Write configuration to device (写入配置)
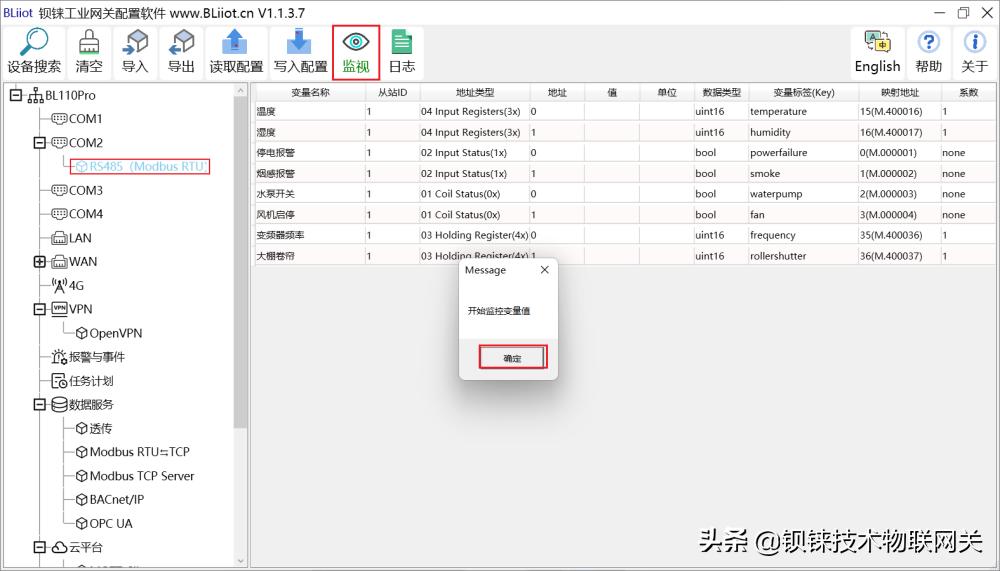1000x571 pixels. point(300,52)
